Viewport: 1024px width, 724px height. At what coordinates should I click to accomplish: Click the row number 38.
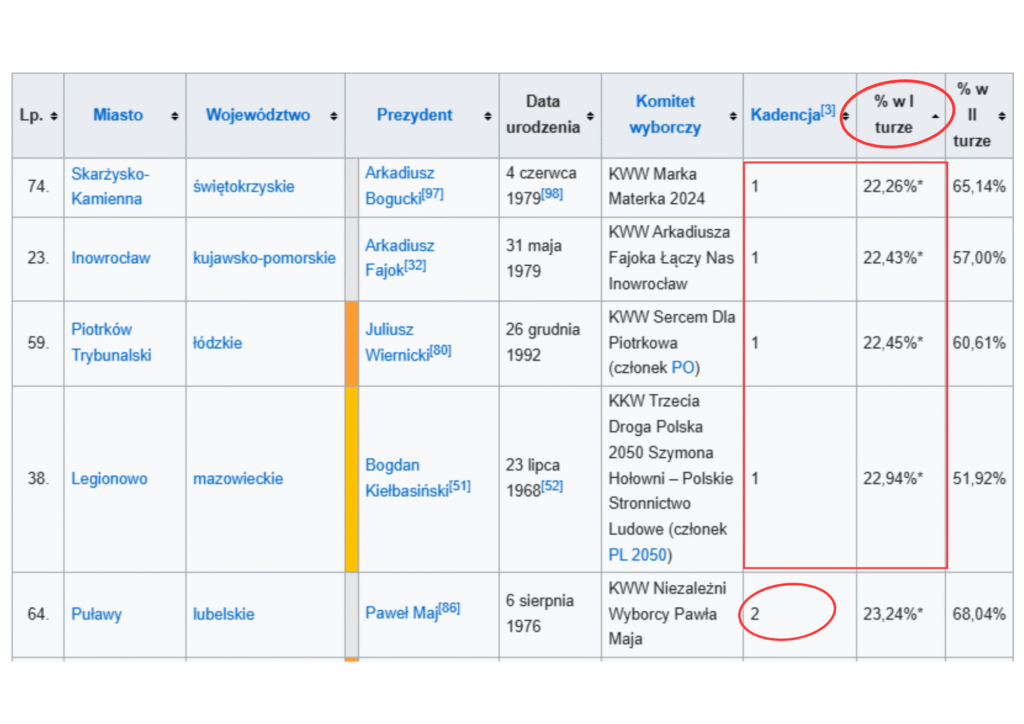click(38, 479)
